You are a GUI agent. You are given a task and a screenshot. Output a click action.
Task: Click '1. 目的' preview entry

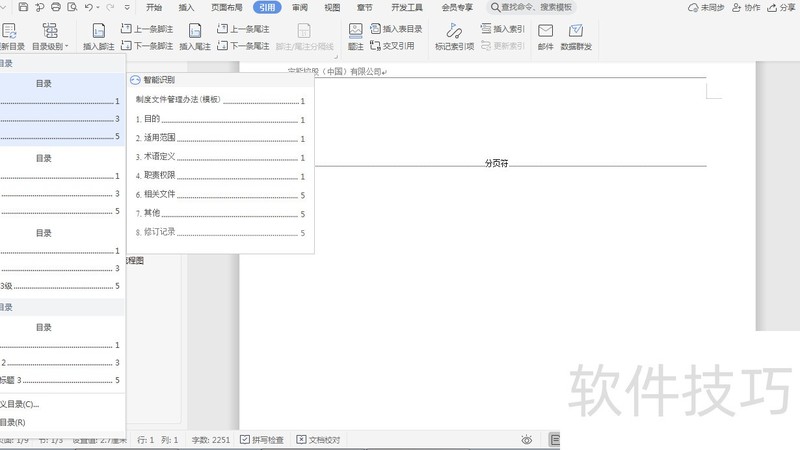point(220,119)
